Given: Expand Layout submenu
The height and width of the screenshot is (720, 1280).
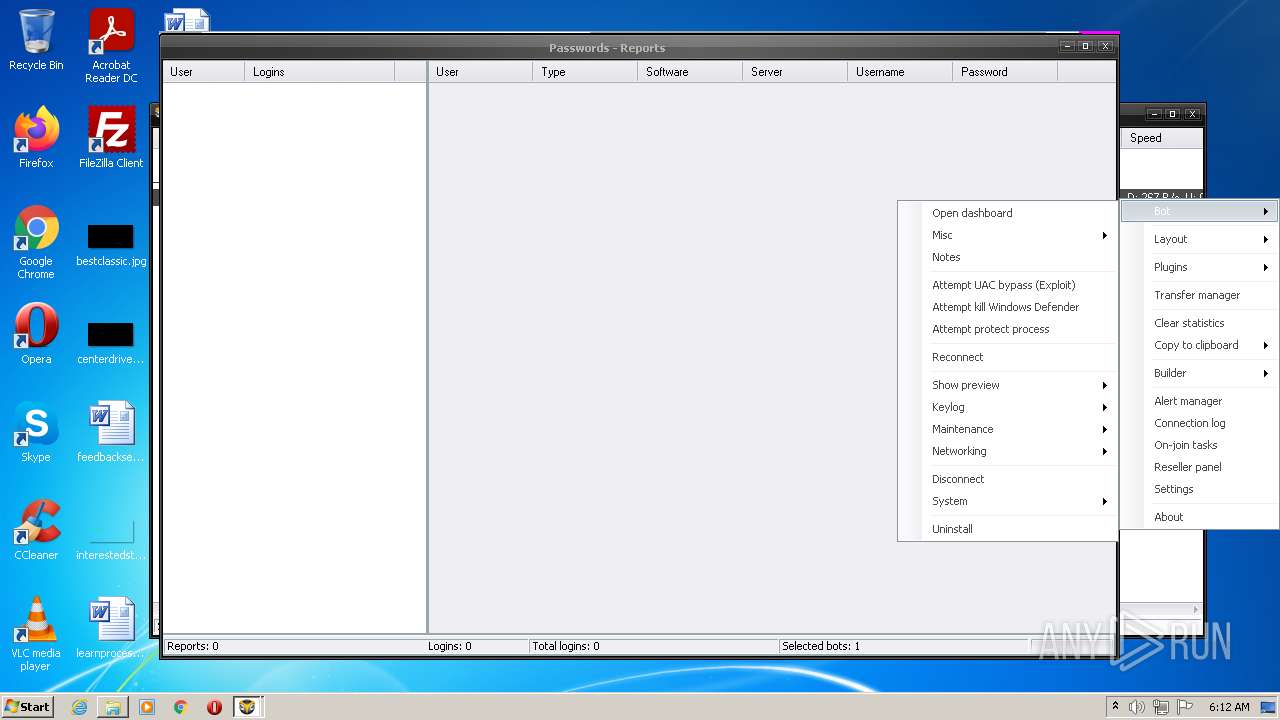Looking at the screenshot, I should pyautogui.click(x=1199, y=239).
